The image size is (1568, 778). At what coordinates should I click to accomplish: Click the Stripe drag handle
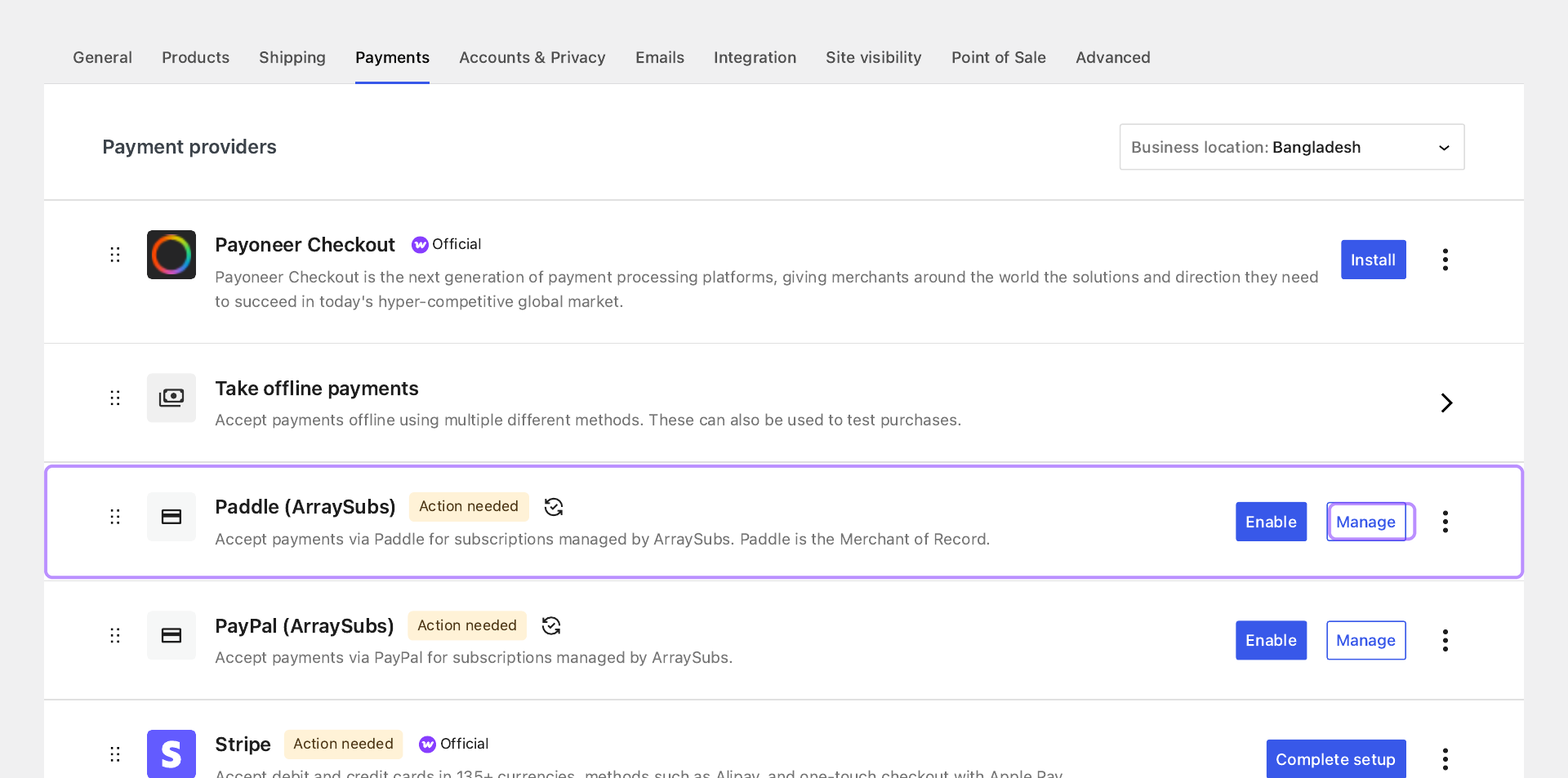pos(115,754)
